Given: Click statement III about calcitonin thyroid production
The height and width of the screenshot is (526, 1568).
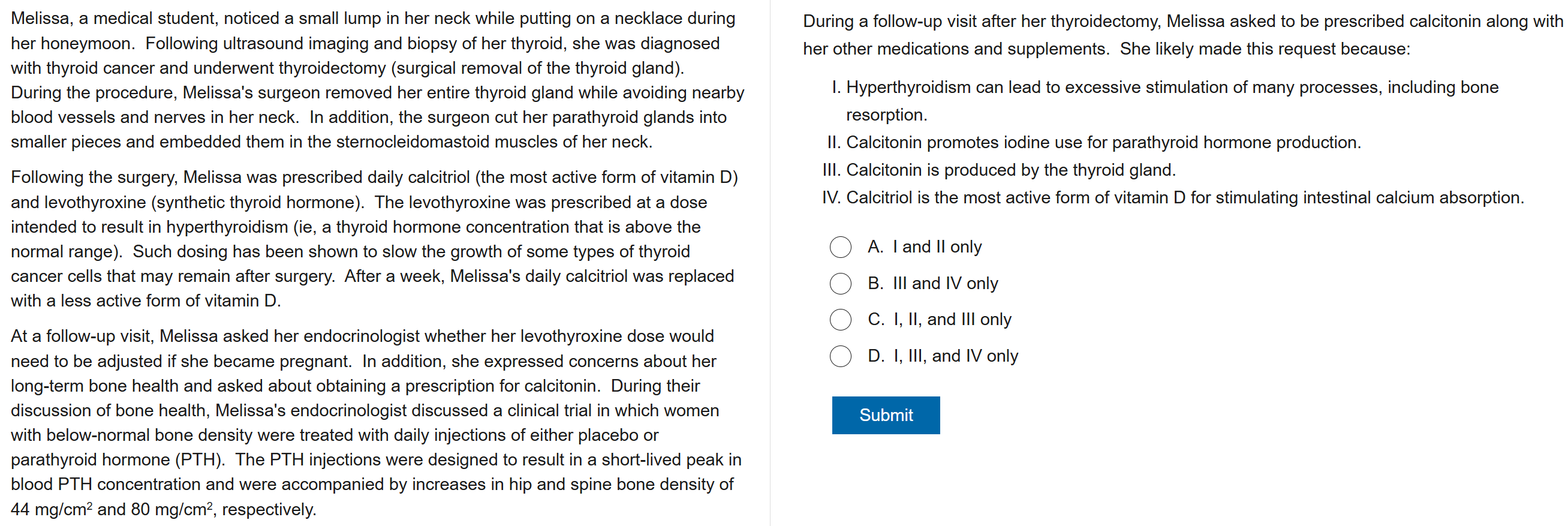Looking at the screenshot, I should (1010, 170).
